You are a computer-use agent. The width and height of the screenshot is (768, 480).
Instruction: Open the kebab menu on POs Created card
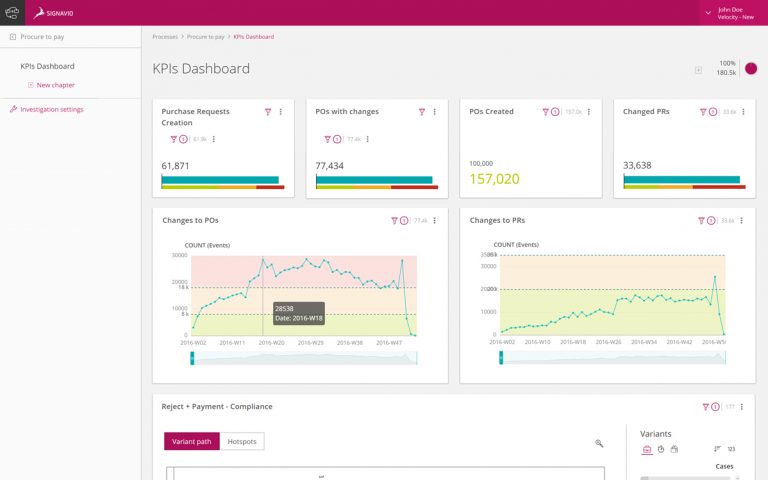(589, 112)
